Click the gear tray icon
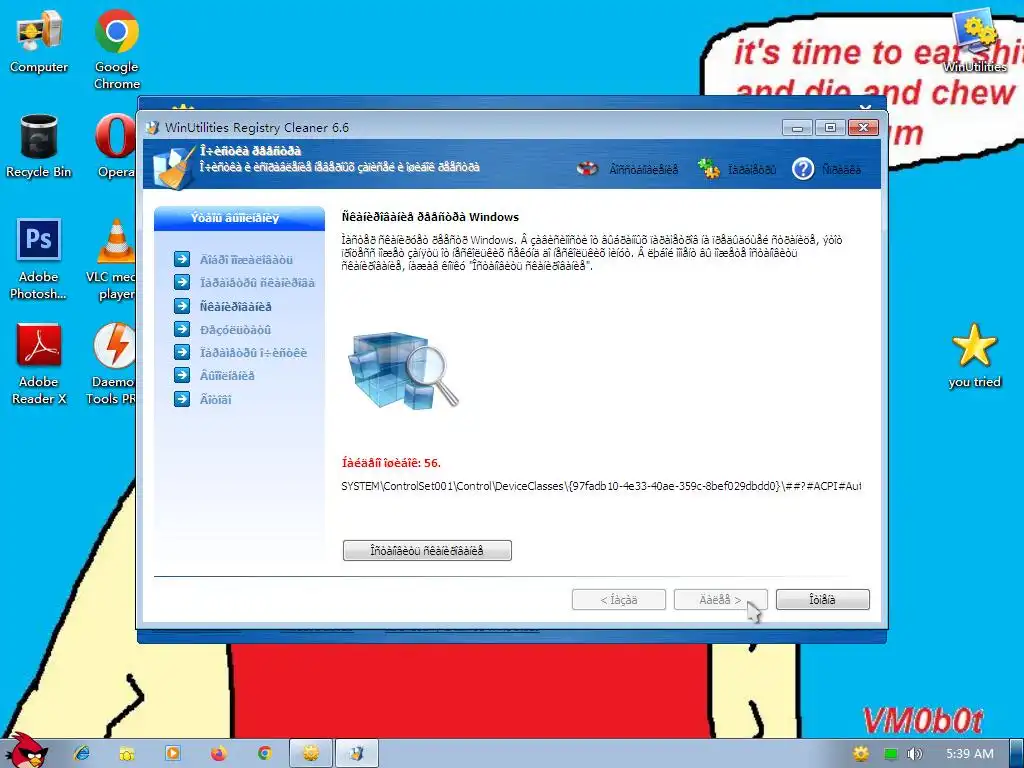 pos(861,754)
